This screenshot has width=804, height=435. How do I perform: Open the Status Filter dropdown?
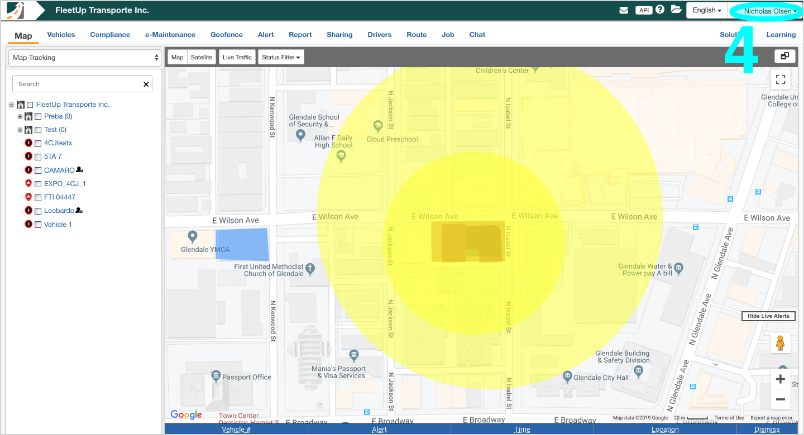[281, 57]
